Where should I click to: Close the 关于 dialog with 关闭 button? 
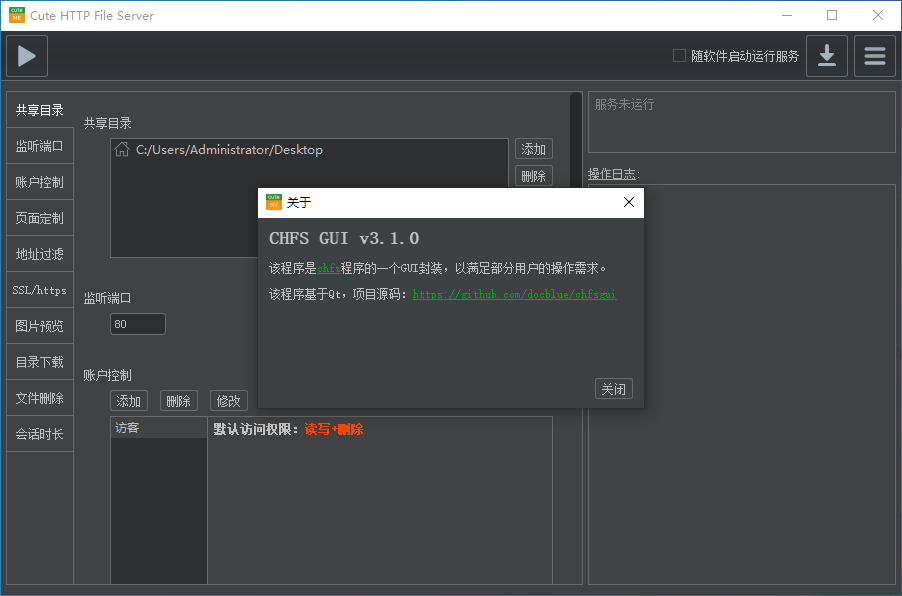614,389
